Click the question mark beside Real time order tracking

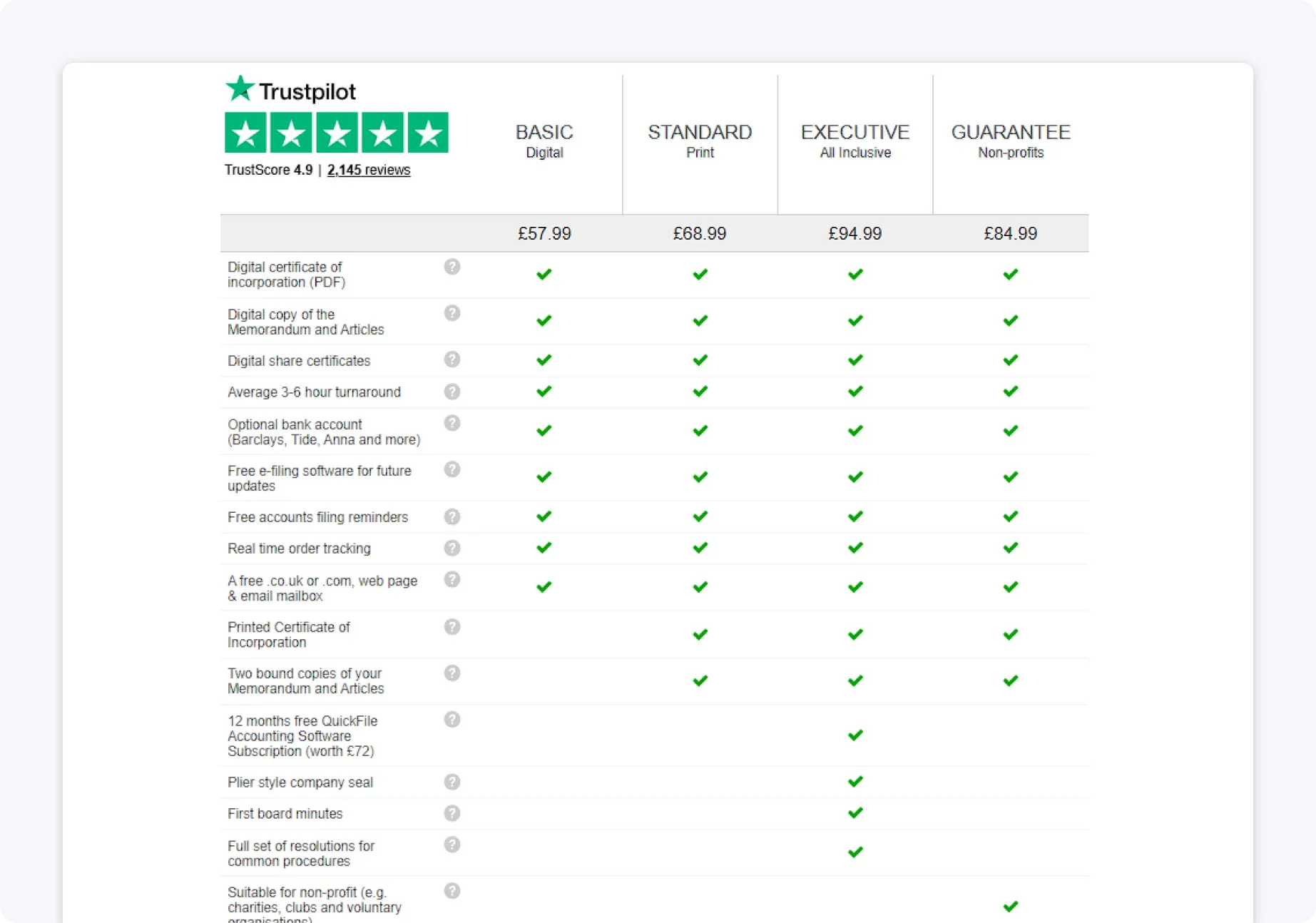(452, 548)
